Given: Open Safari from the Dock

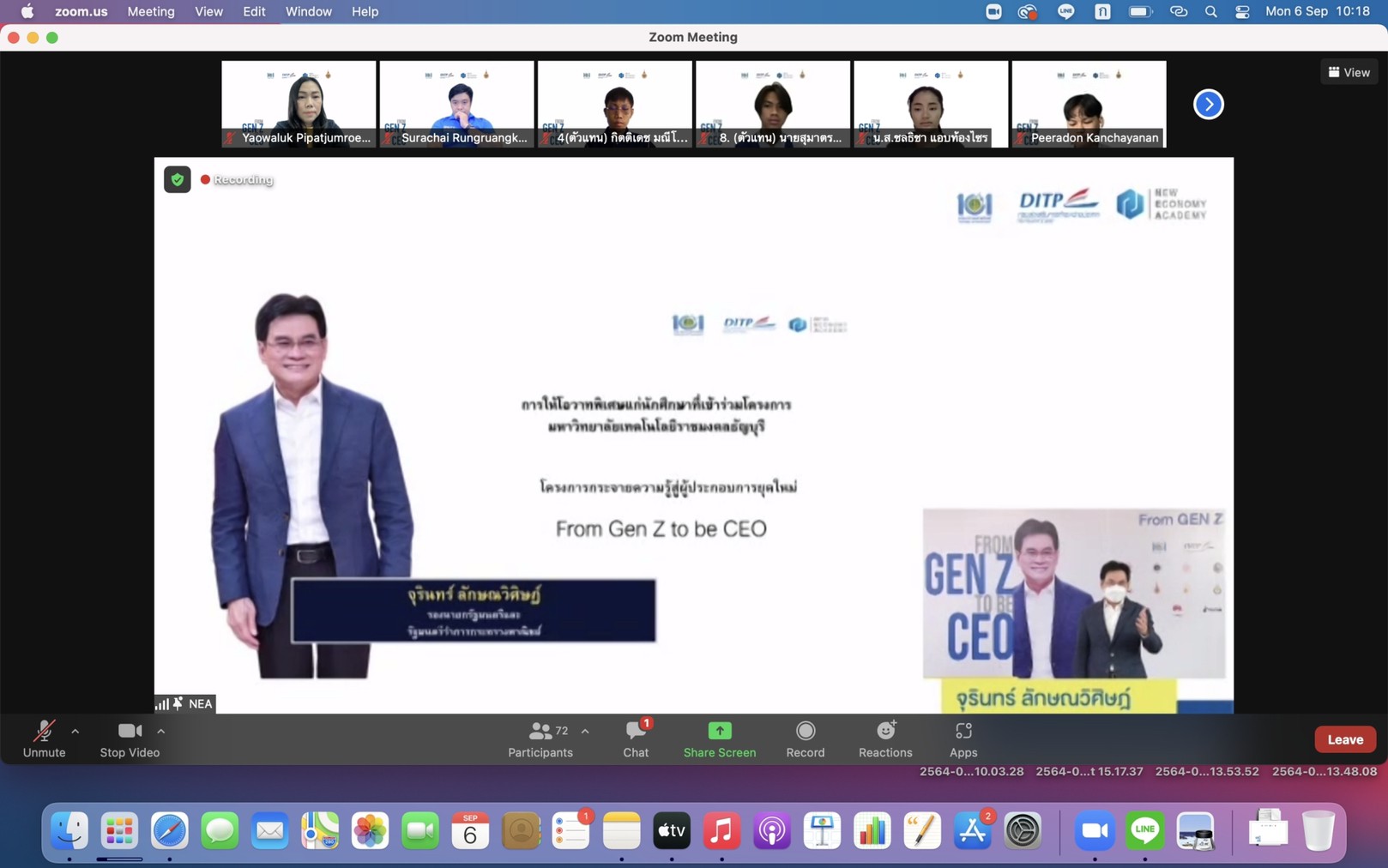Looking at the screenshot, I should coord(170,830).
